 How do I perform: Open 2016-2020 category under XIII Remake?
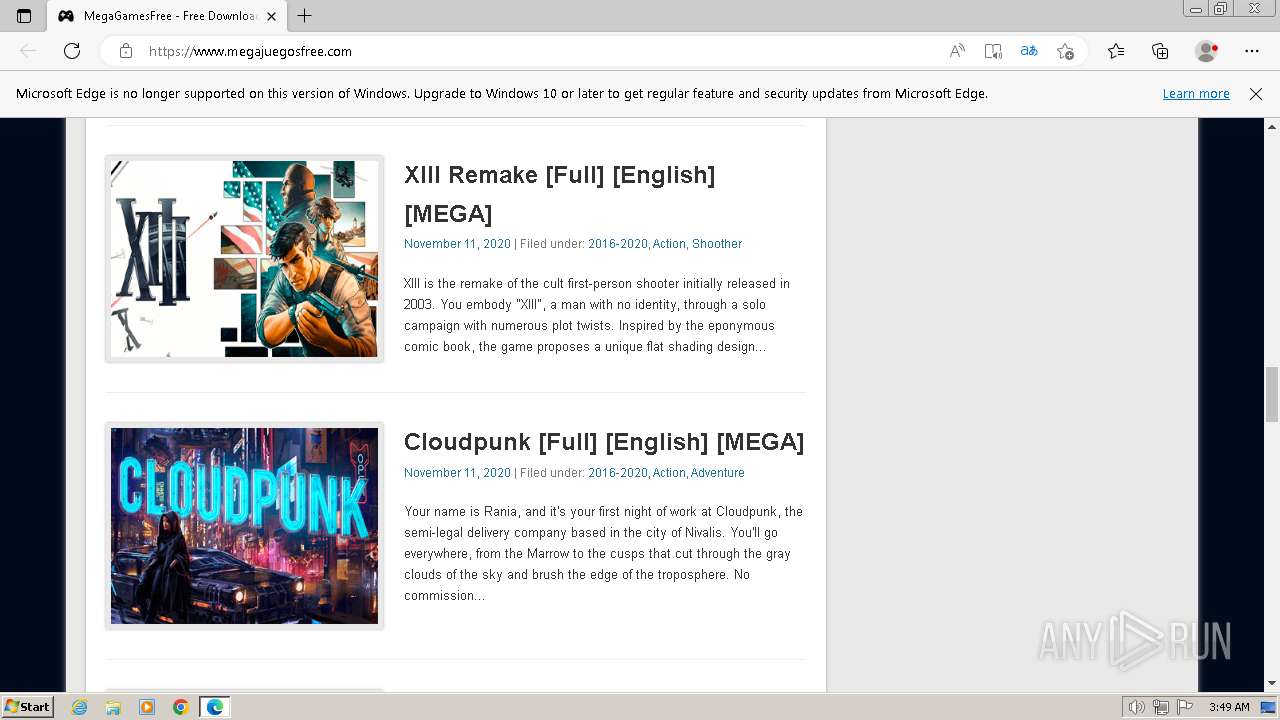tap(618, 244)
